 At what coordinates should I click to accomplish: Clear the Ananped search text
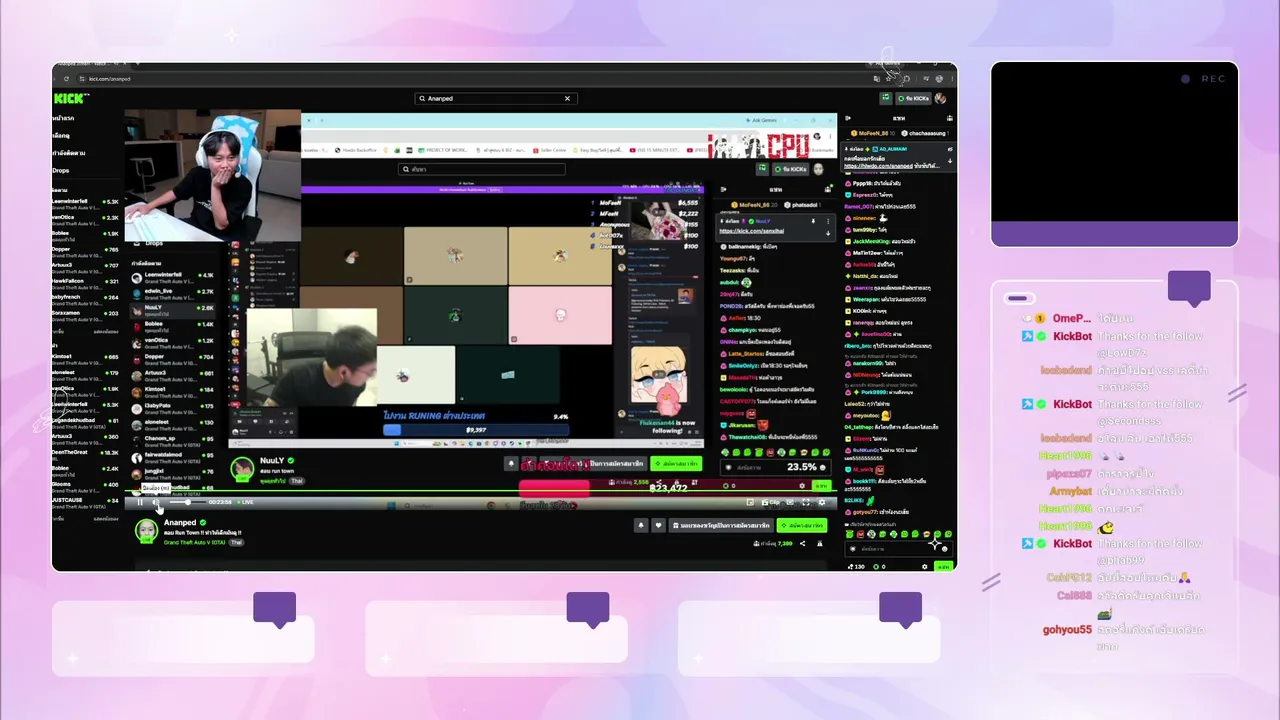pyautogui.click(x=567, y=98)
